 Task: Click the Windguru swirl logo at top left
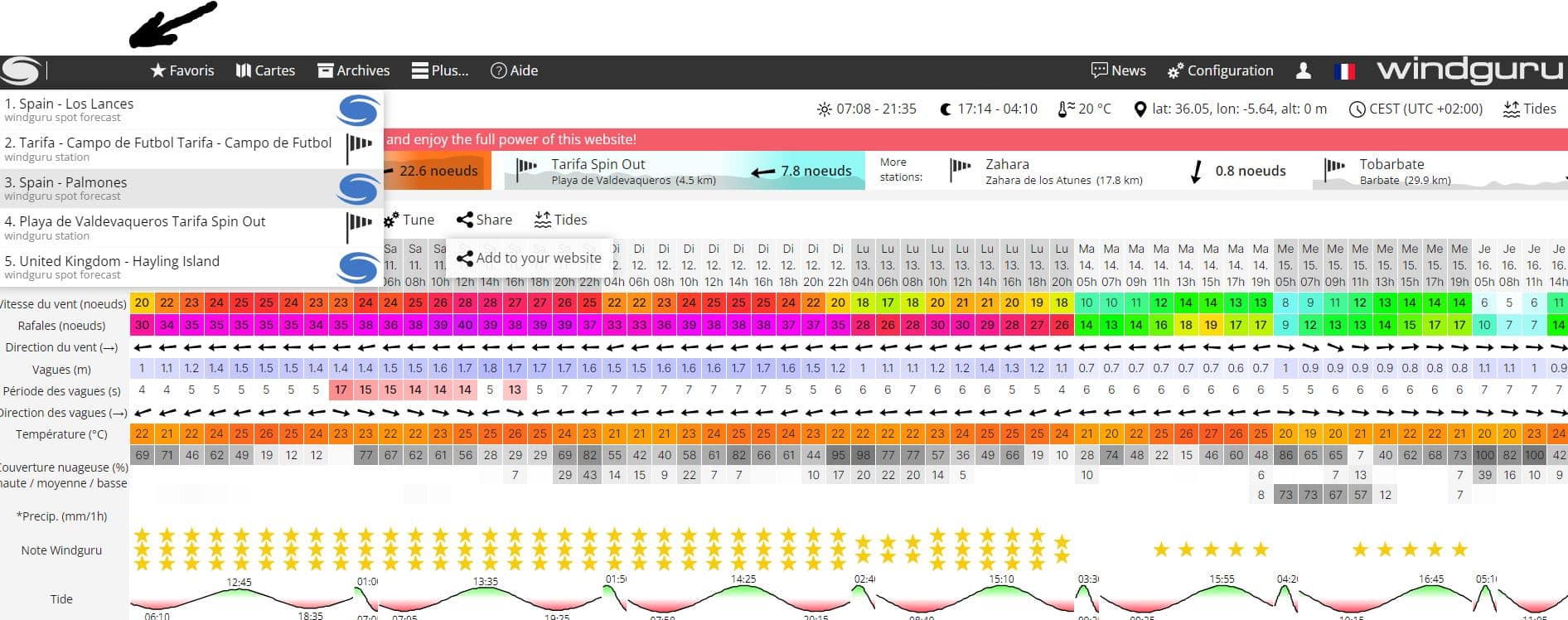(21, 71)
